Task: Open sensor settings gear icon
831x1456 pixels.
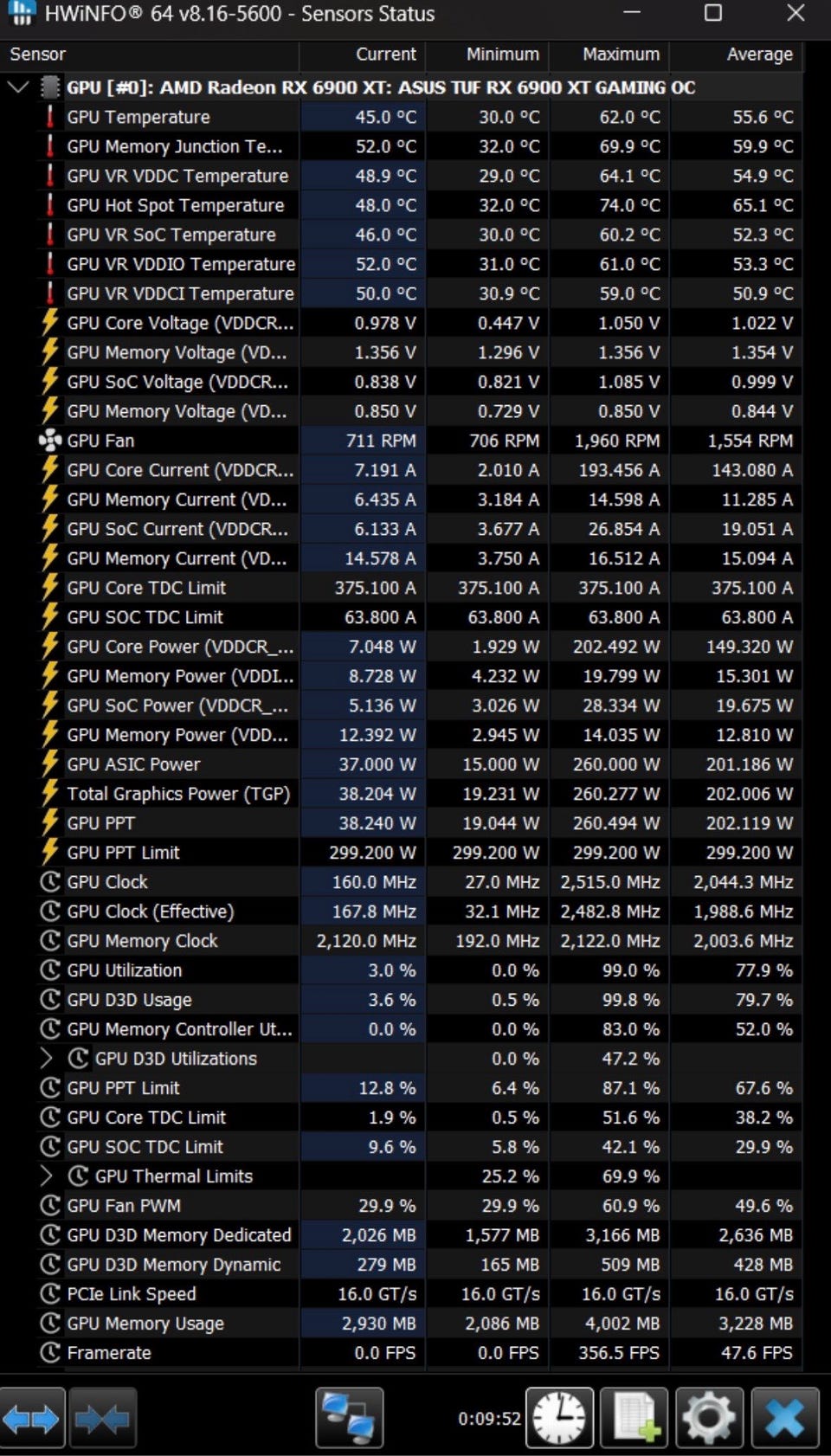Action: point(709,1418)
